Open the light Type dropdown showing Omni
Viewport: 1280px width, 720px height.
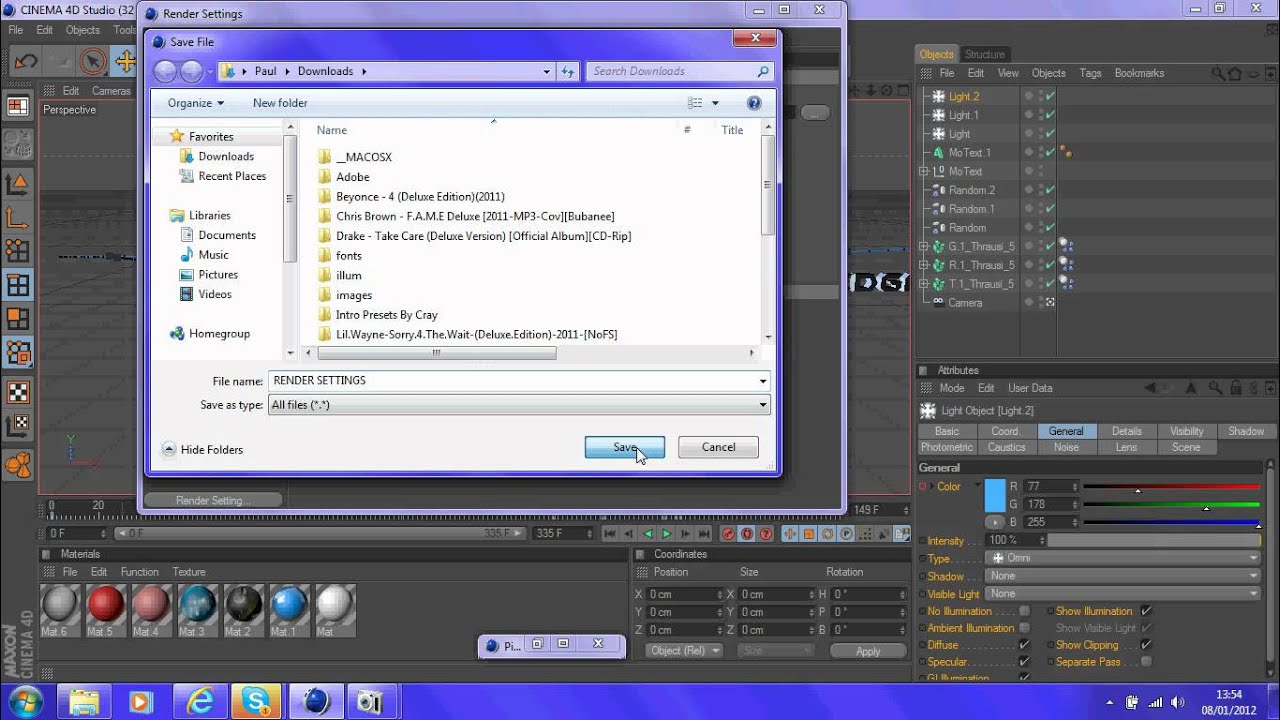point(1123,558)
